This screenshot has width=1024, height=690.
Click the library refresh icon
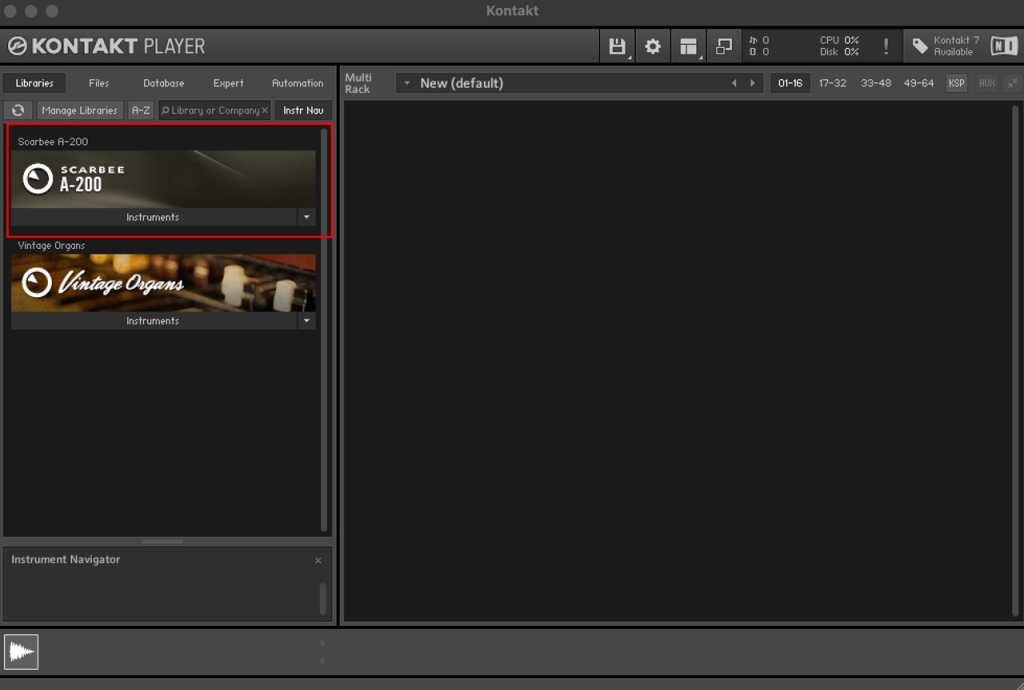(18, 110)
